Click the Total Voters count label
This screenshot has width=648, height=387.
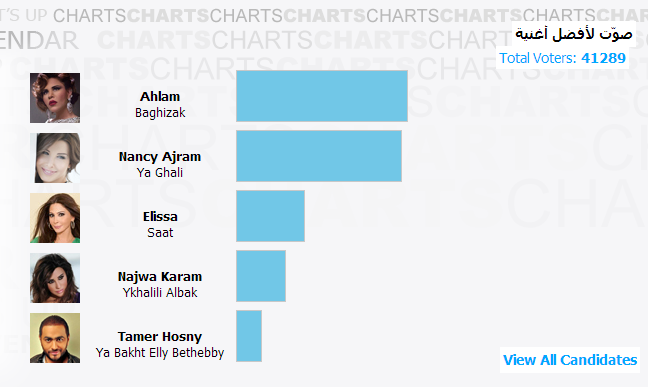point(562,58)
